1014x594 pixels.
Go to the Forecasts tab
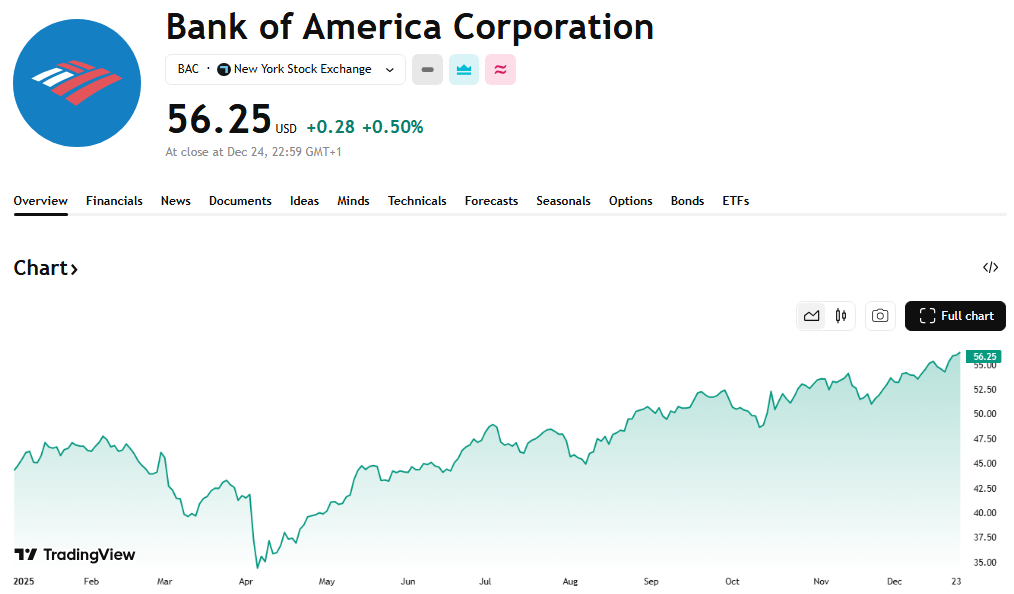point(491,201)
